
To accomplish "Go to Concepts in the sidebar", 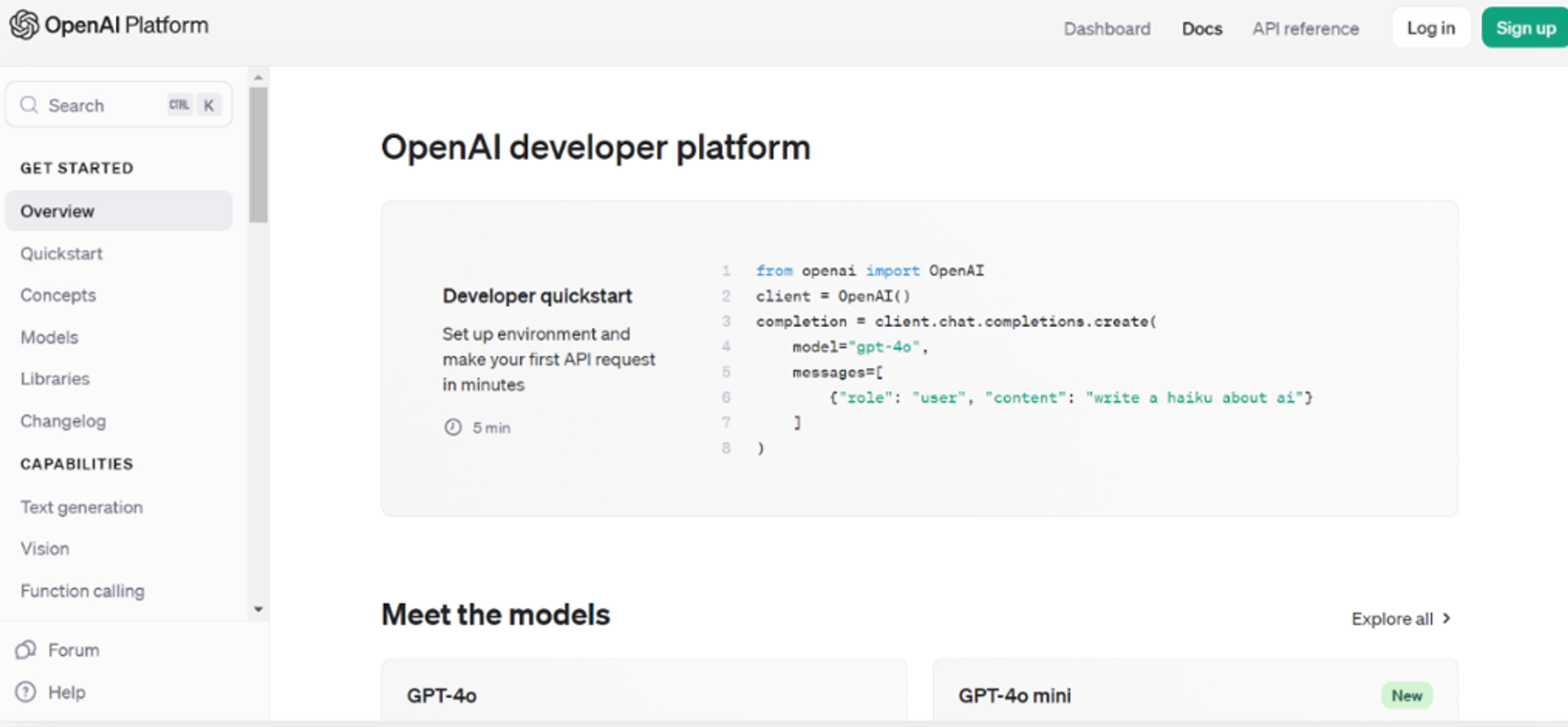I will coord(58,295).
